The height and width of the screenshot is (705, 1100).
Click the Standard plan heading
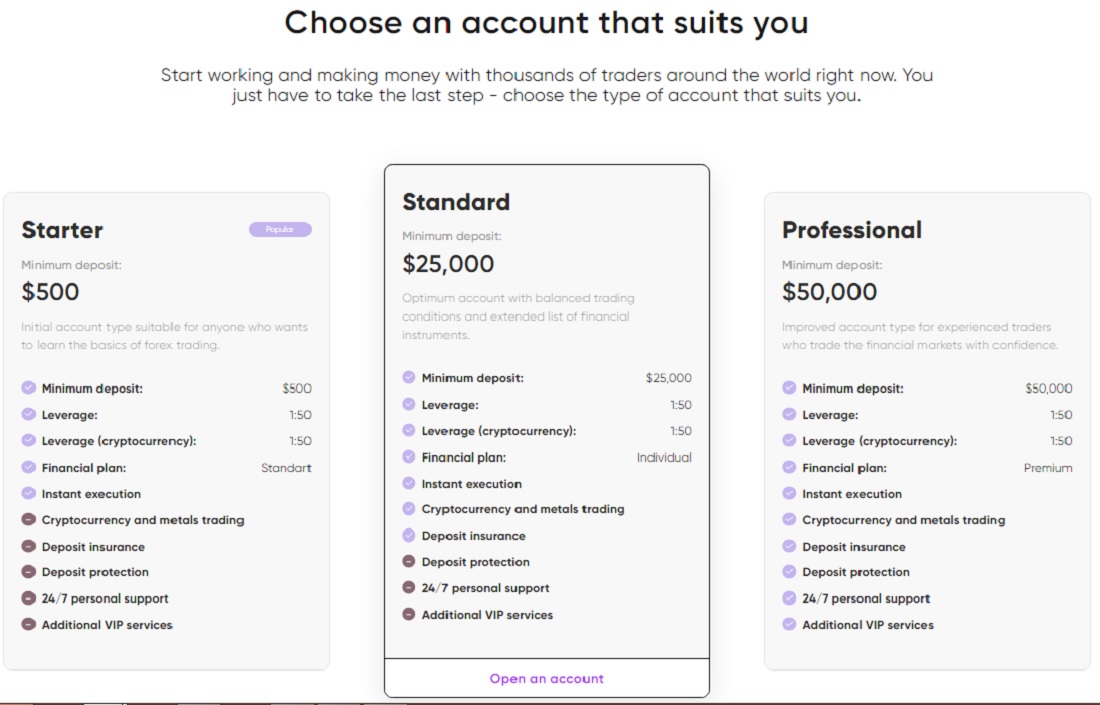[456, 202]
